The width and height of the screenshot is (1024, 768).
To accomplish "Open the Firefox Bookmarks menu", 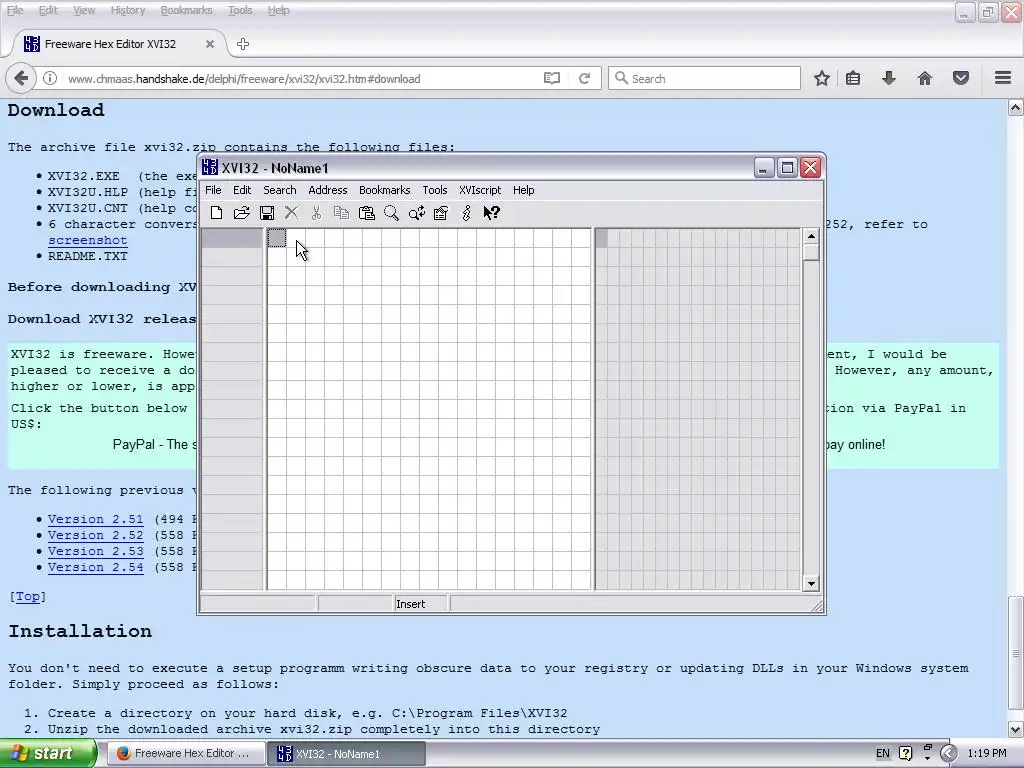I will [186, 10].
